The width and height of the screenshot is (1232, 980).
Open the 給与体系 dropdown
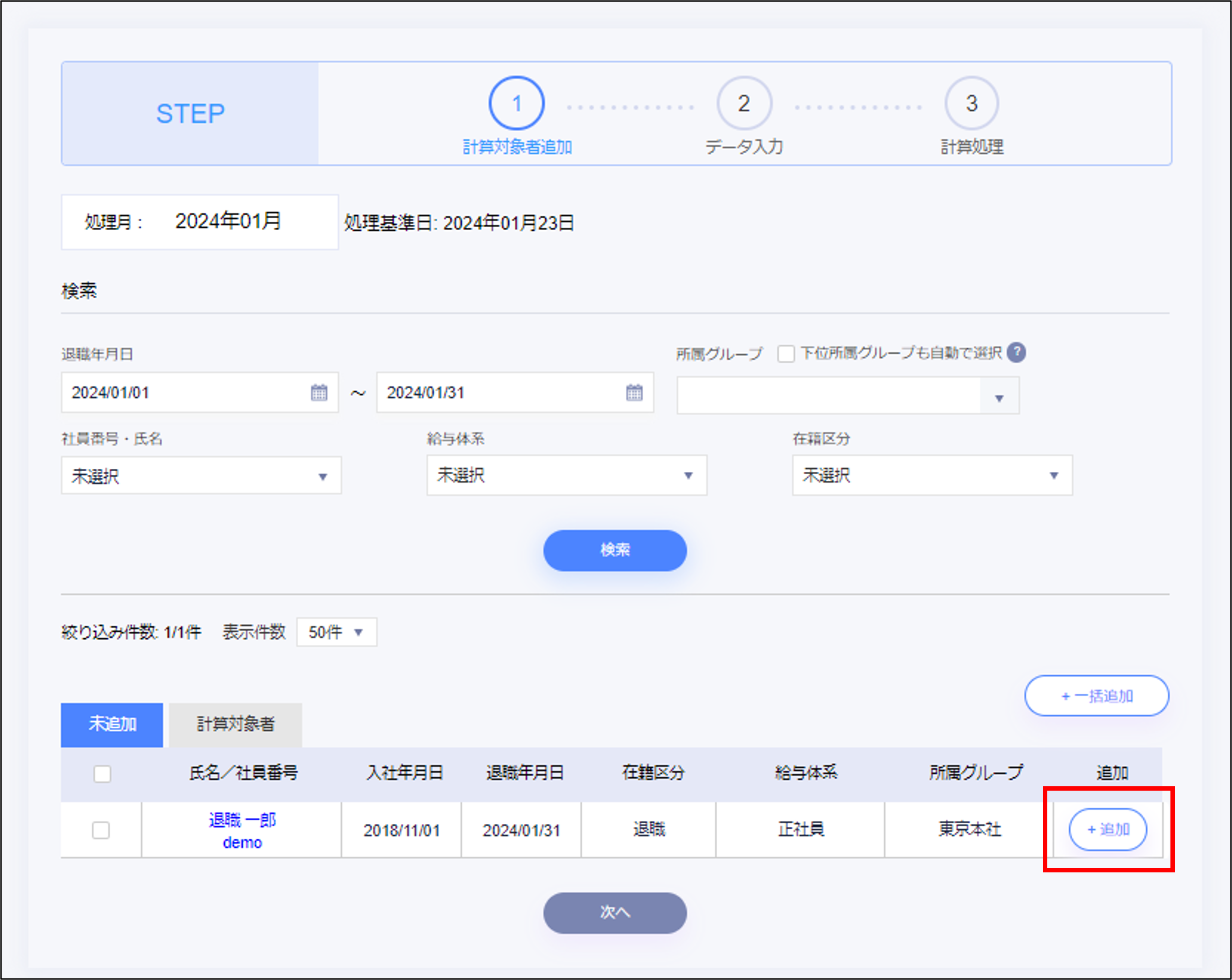click(x=566, y=476)
